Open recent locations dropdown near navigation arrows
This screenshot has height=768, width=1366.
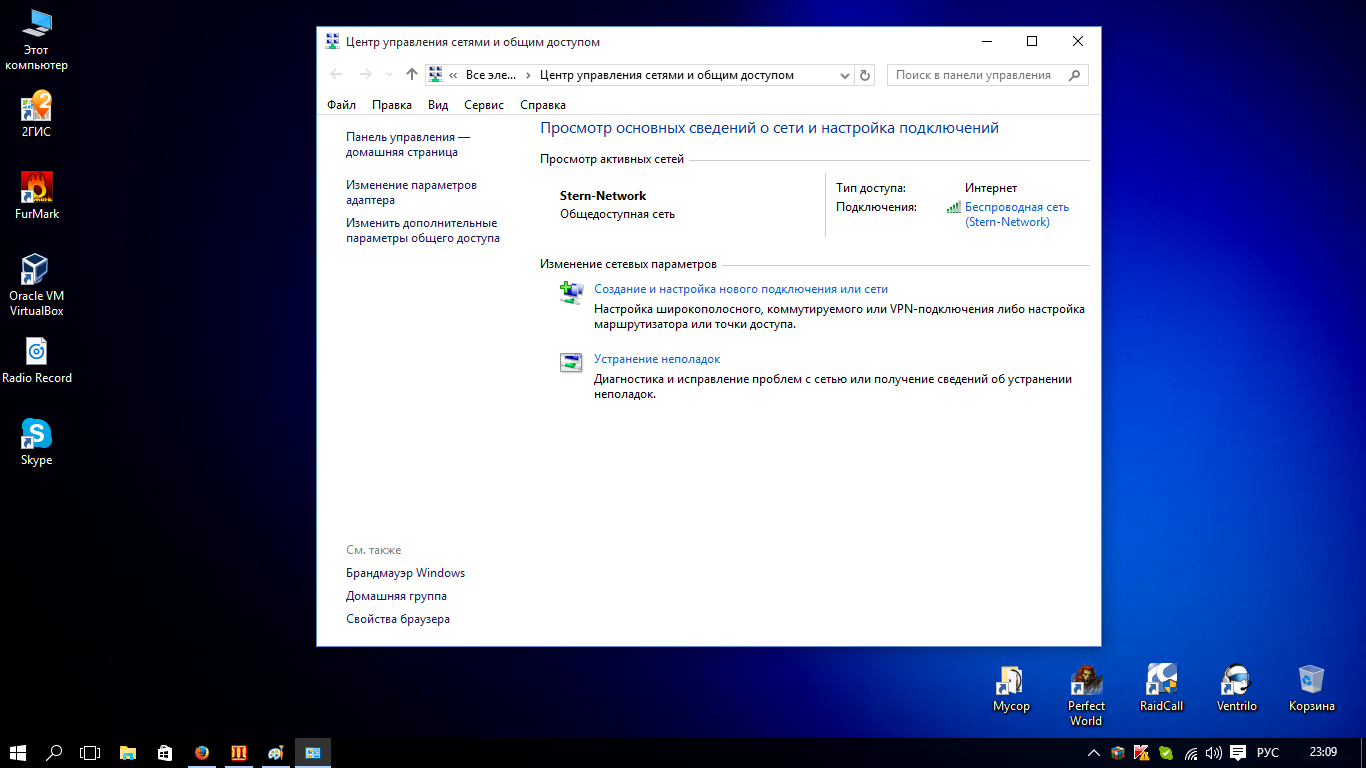tap(389, 75)
